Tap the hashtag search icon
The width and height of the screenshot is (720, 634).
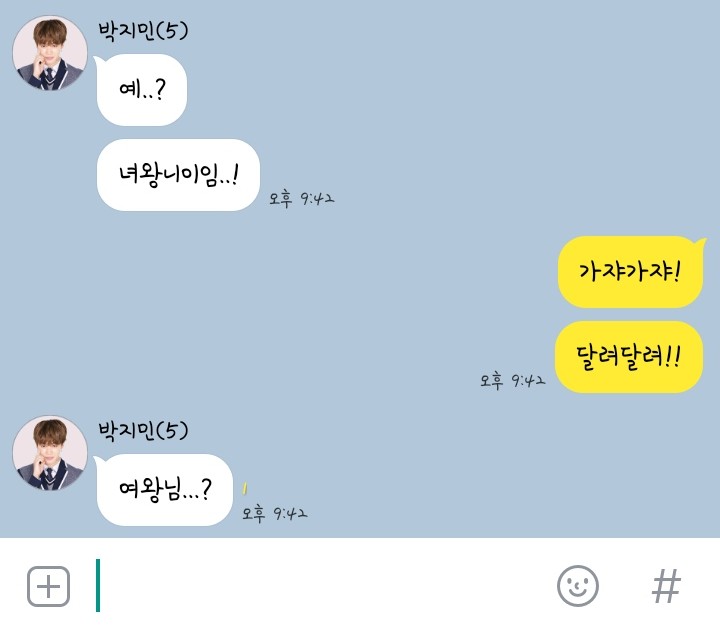pos(666,586)
